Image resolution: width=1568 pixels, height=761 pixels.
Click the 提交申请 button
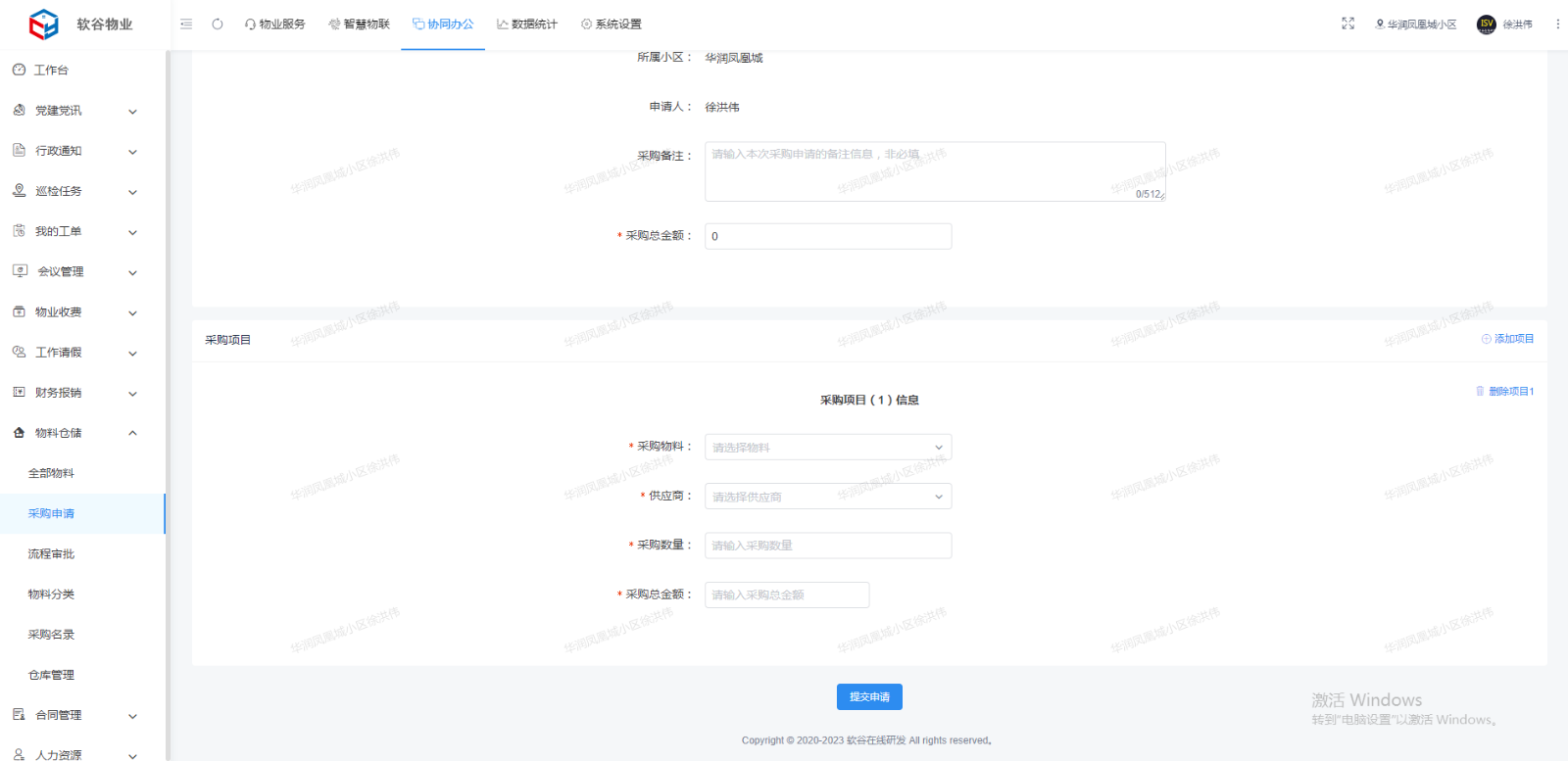coord(869,697)
